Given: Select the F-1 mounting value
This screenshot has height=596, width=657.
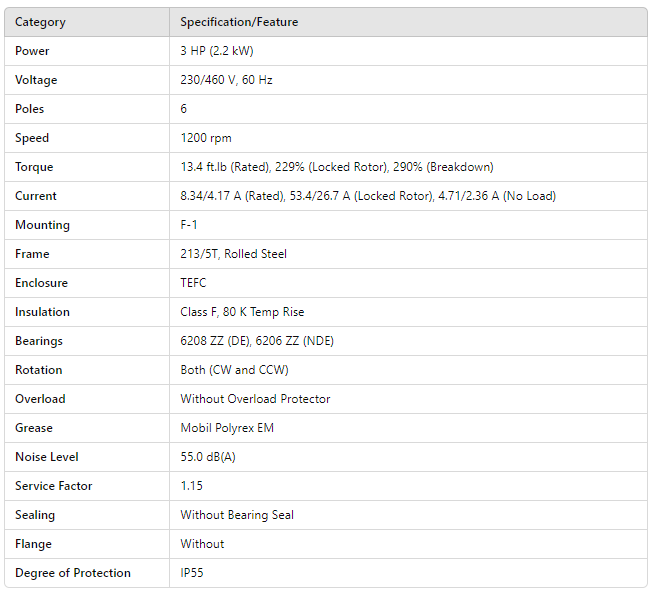Looking at the screenshot, I should [190, 225].
